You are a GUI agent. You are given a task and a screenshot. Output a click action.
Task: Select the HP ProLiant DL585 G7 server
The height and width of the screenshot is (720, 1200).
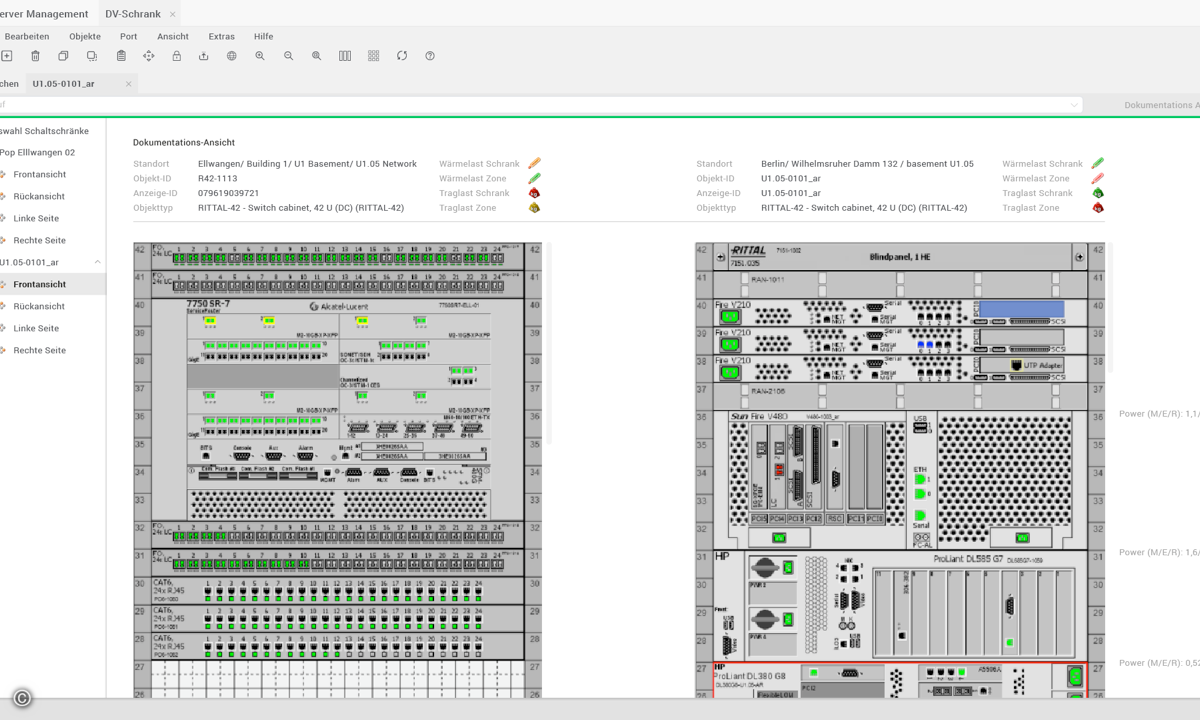pos(899,604)
